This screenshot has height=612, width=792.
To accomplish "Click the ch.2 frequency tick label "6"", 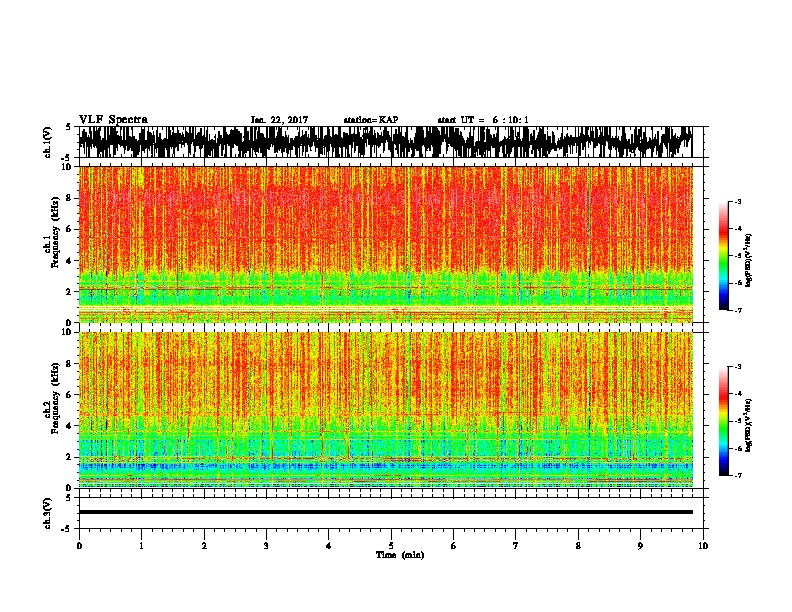I will tap(69, 395).
